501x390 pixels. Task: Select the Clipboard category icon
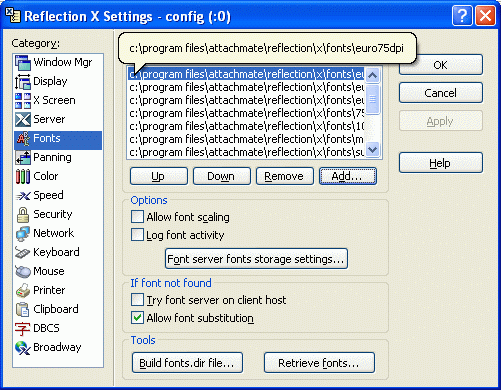(23, 310)
